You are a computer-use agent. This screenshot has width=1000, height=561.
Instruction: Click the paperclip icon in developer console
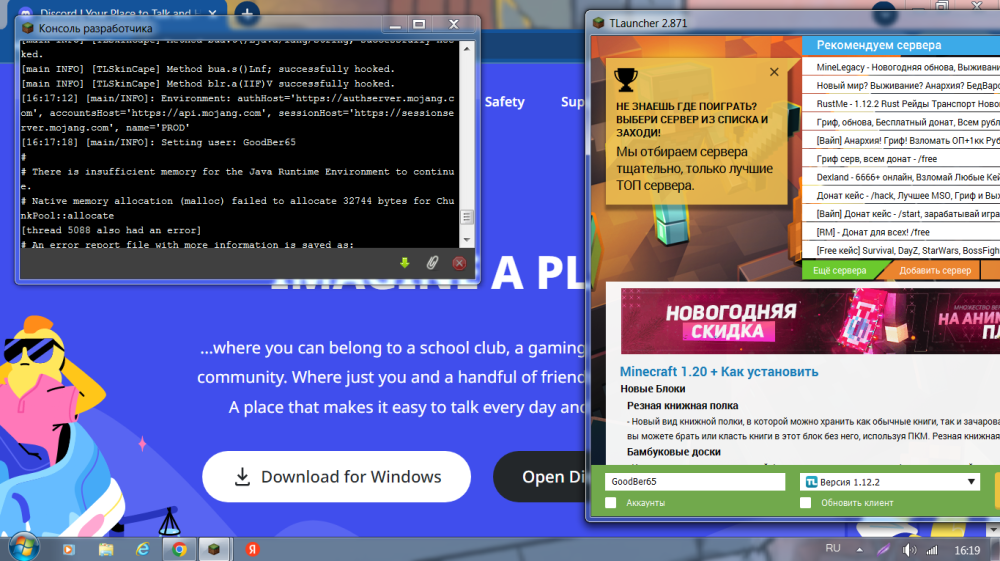click(432, 263)
